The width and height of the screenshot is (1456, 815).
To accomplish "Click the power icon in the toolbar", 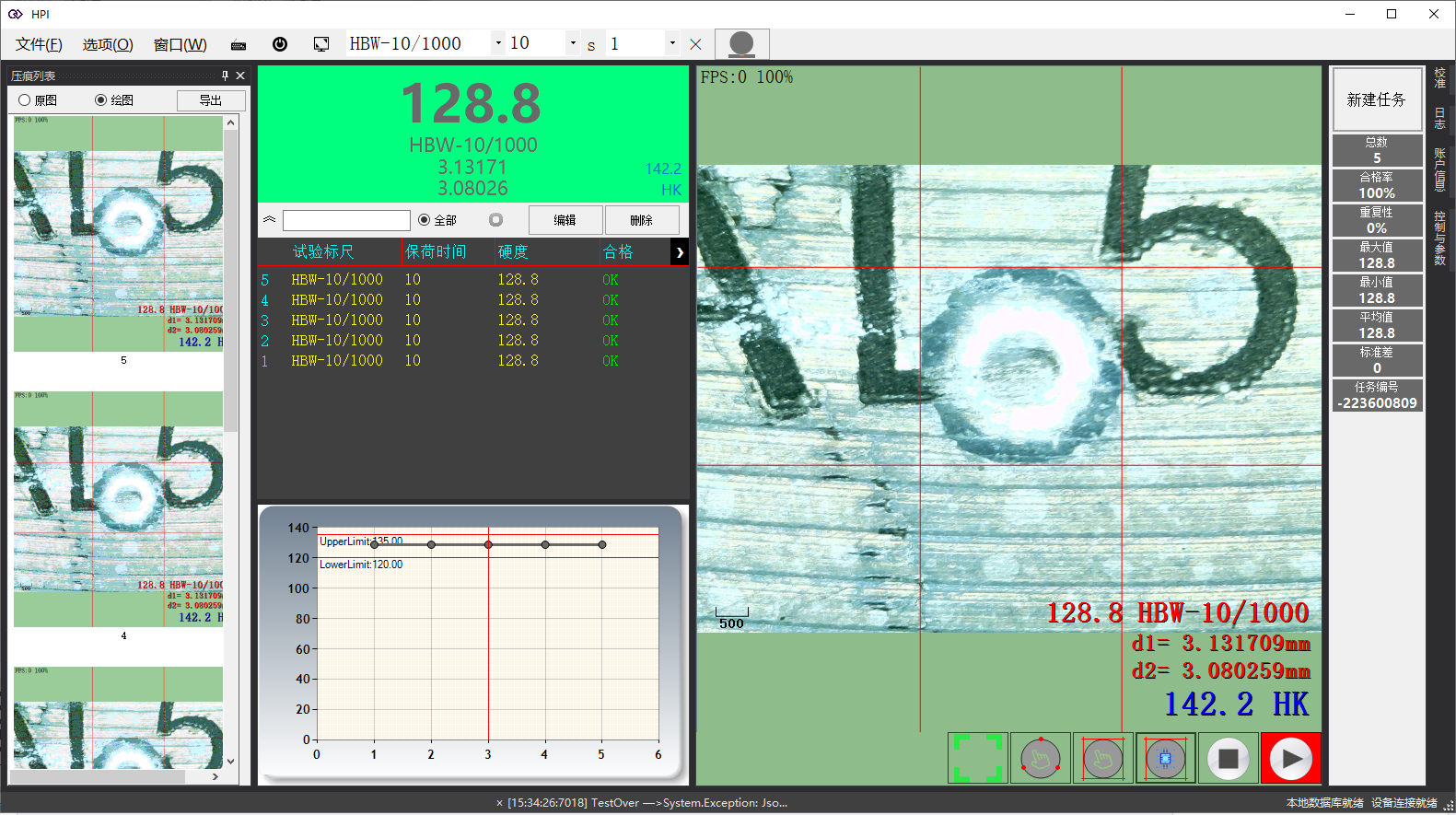I will click(x=280, y=44).
